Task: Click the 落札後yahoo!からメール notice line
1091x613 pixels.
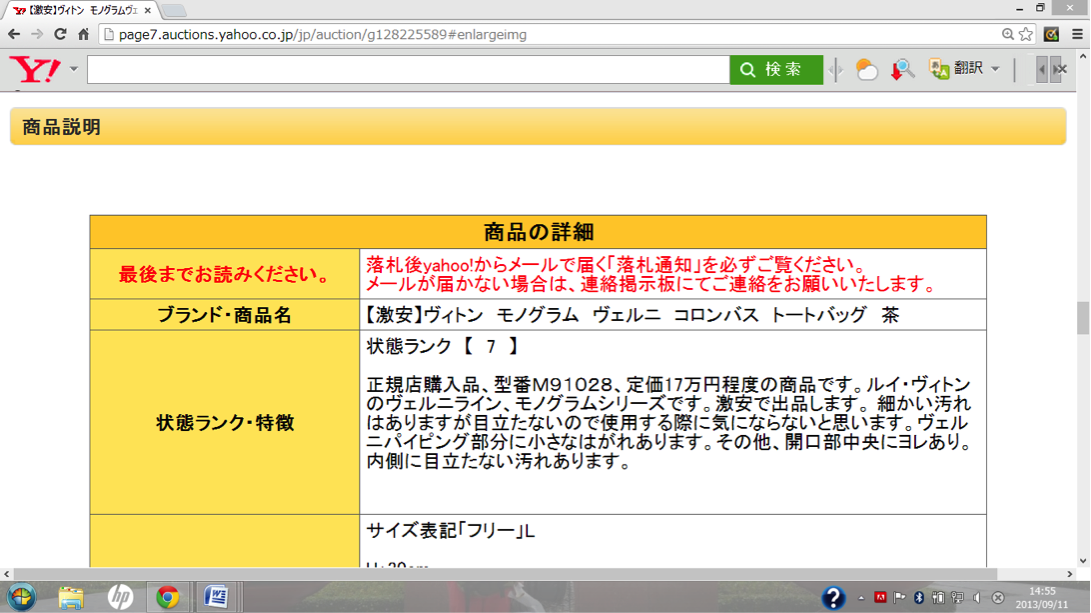Action: click(616, 264)
